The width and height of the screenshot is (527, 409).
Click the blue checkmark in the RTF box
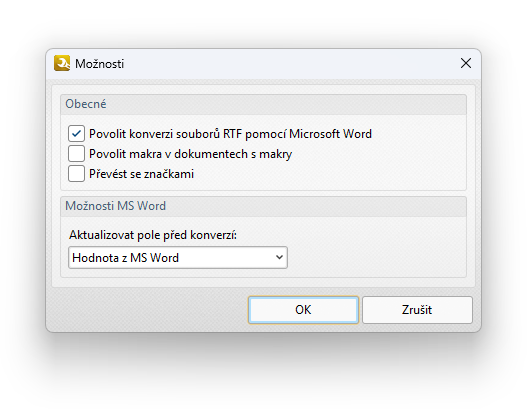pyautogui.click(x=76, y=134)
